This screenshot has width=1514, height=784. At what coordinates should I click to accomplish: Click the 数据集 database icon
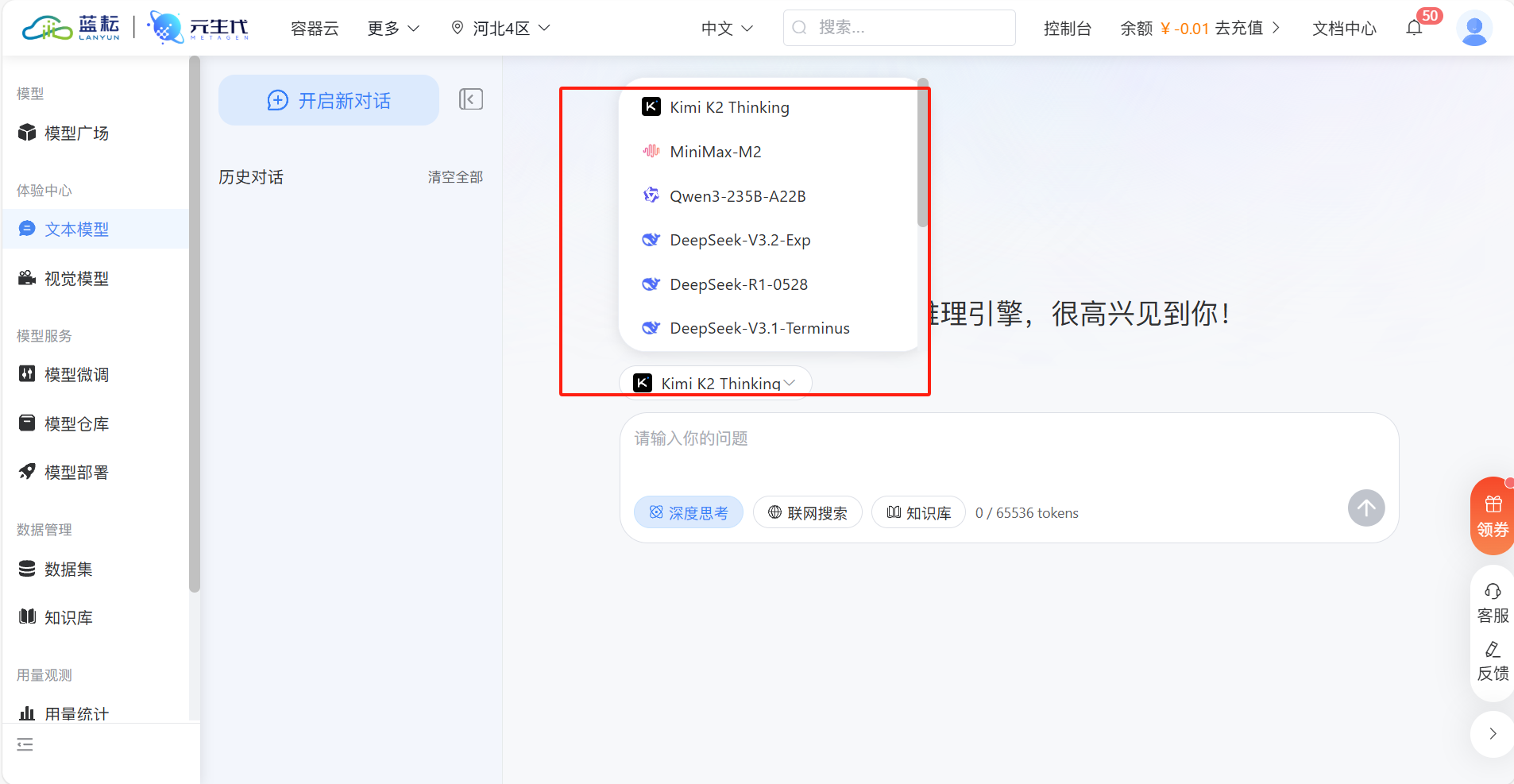tap(27, 568)
